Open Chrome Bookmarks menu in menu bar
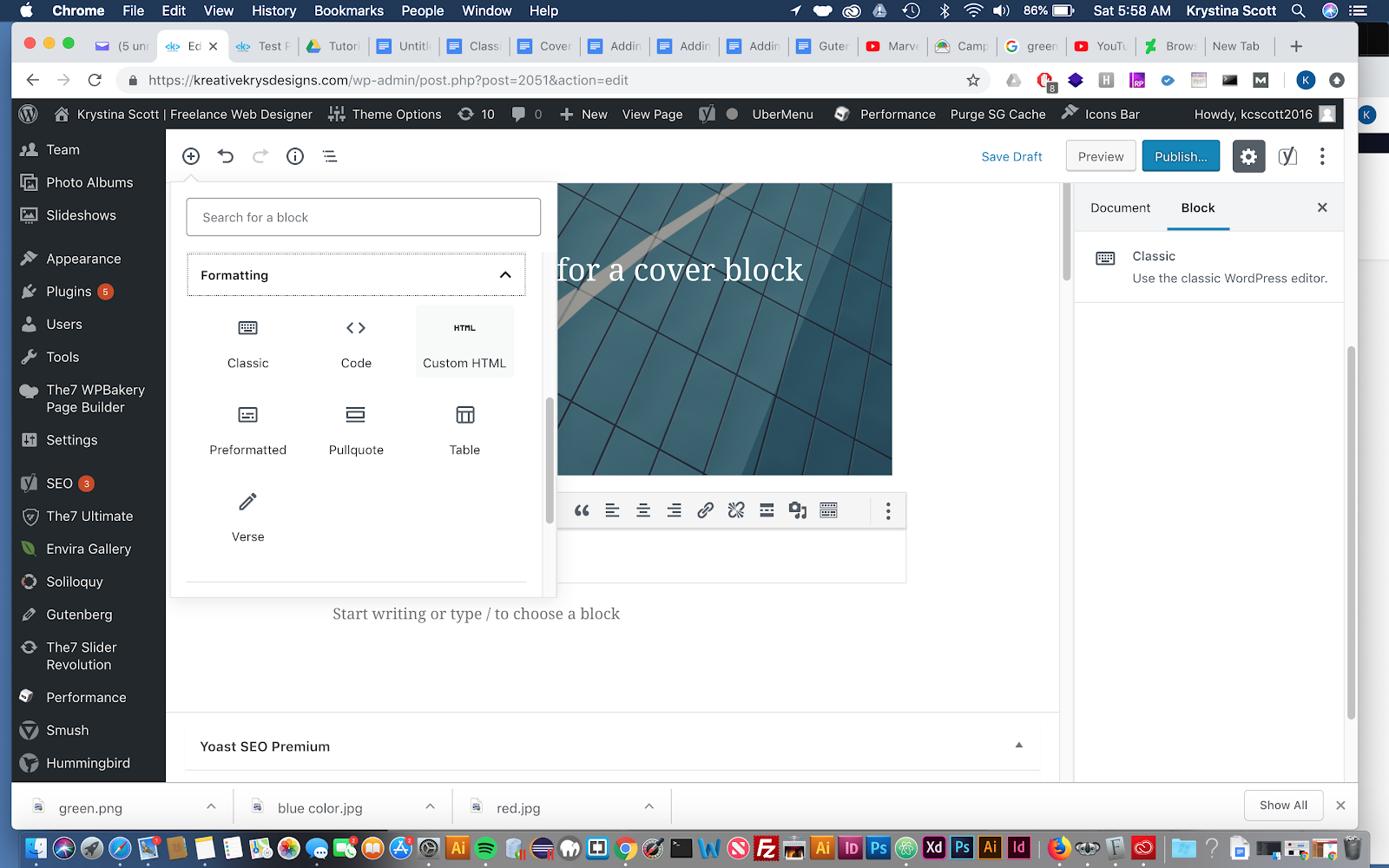Screen dimensions: 1389x868 click(x=349, y=10)
